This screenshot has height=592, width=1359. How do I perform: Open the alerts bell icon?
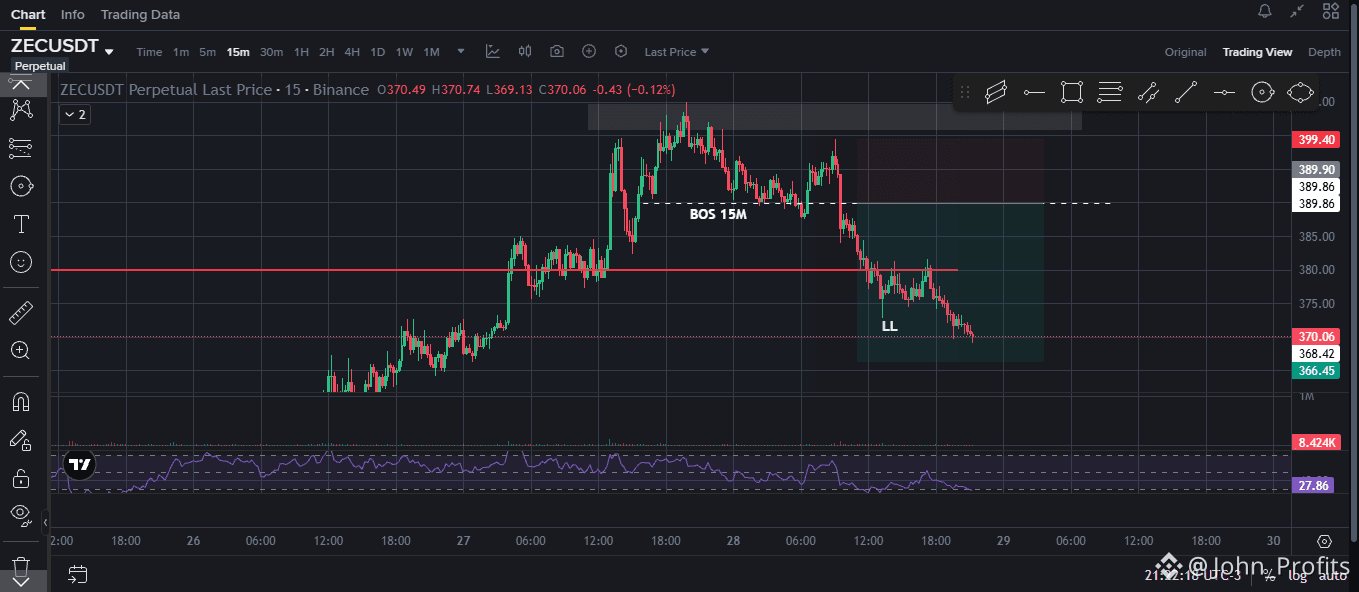1265,12
